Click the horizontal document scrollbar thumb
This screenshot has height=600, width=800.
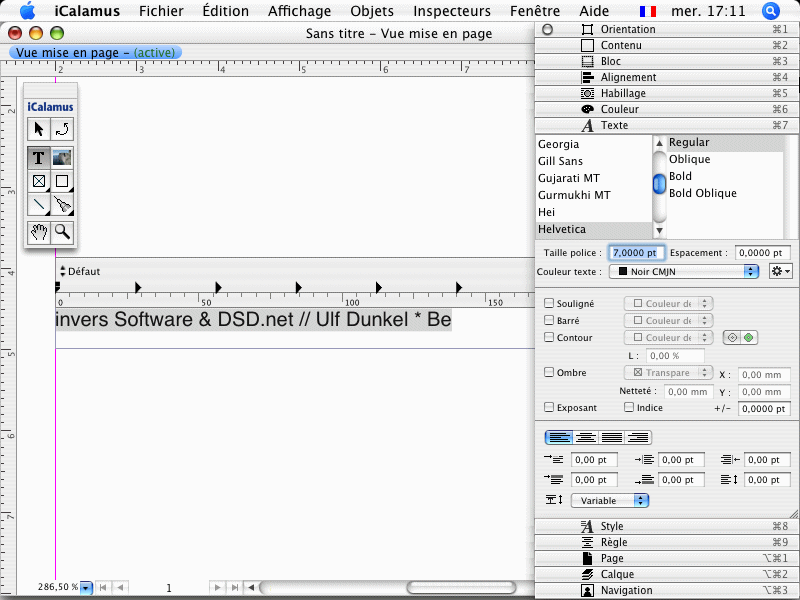point(461,587)
